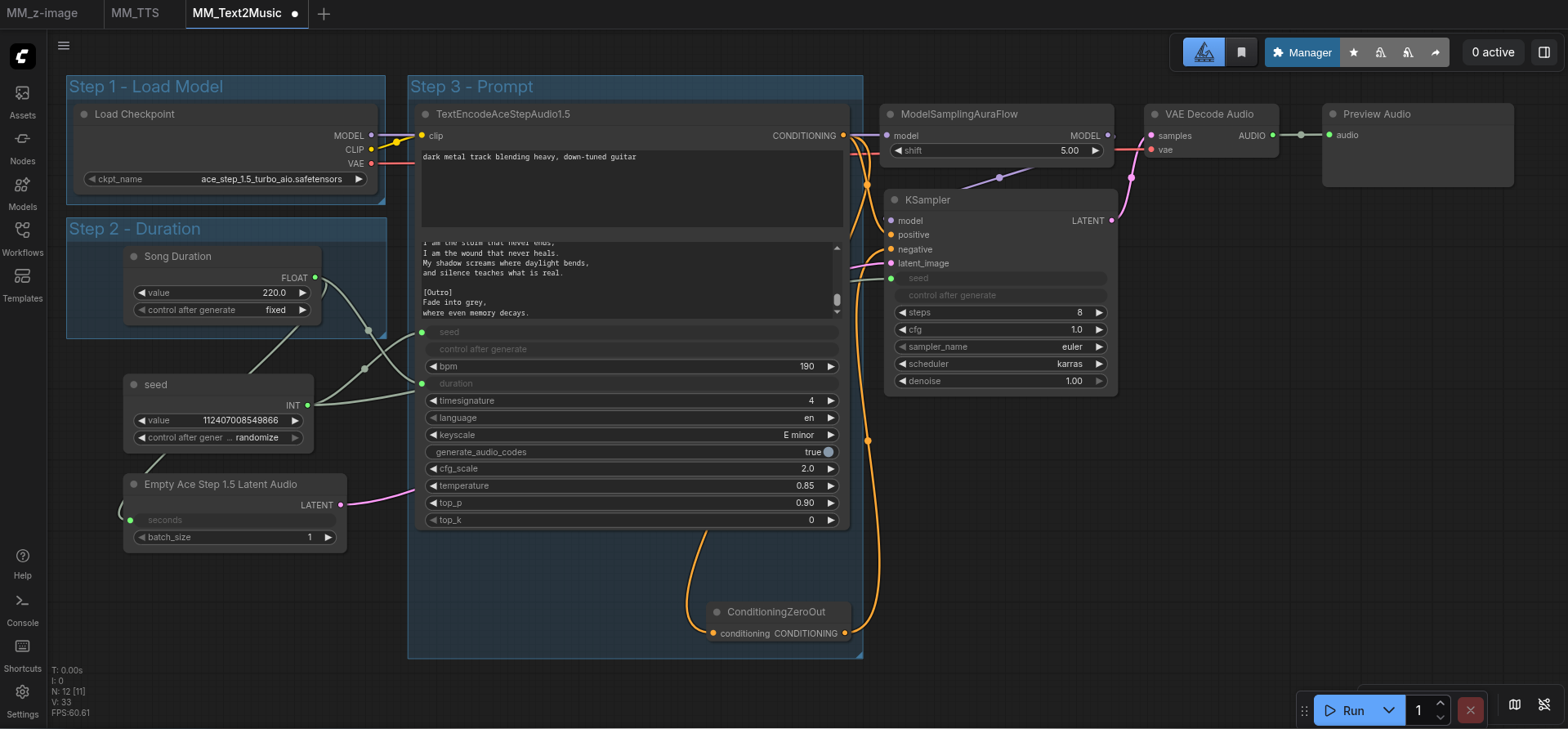Open the Assets sidebar panel
This screenshot has height=729, width=1568.
point(23,101)
